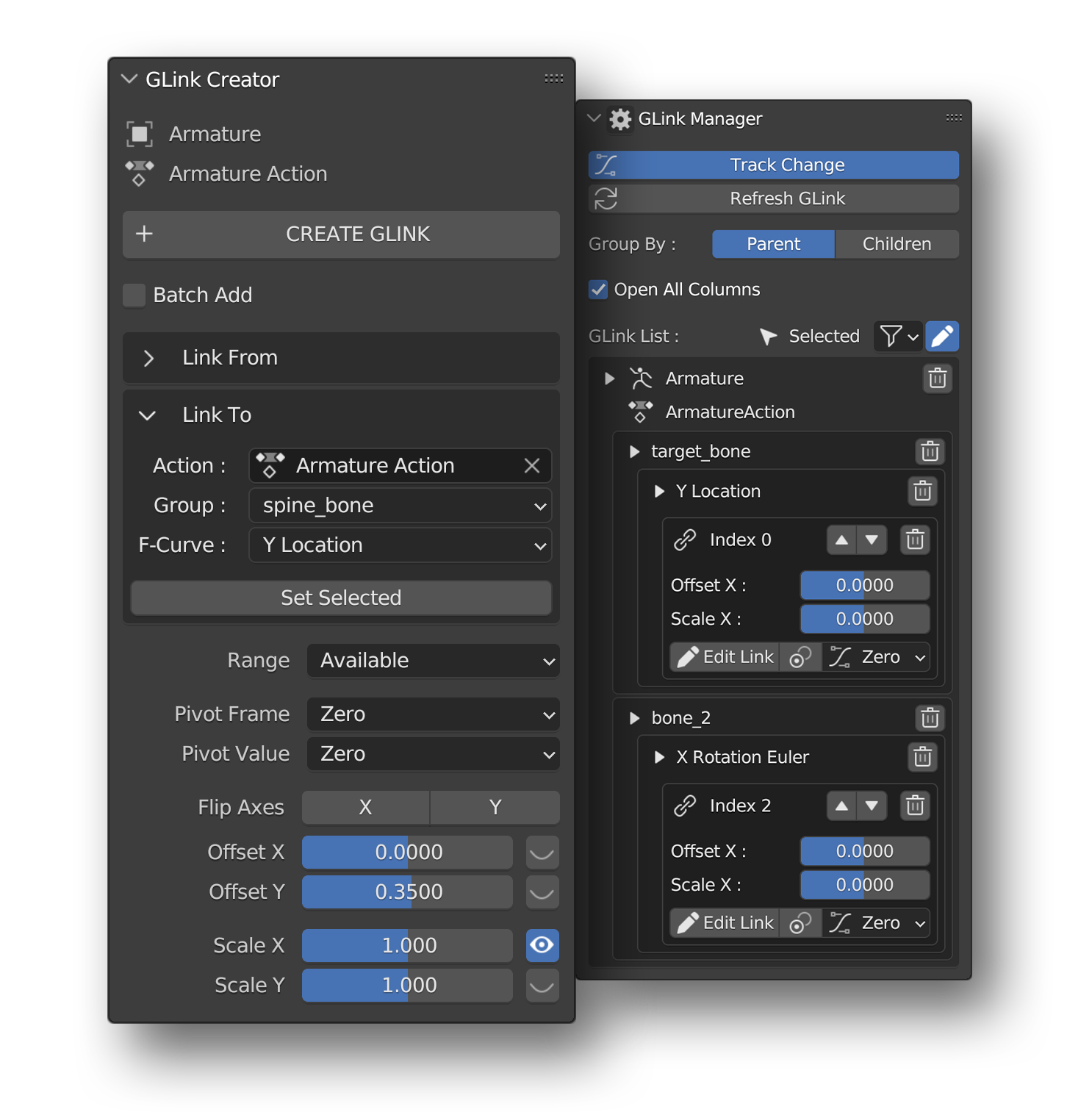The width and height of the screenshot is (1092, 1112).
Task: Expand the bone_2 tree item
Action: click(634, 718)
